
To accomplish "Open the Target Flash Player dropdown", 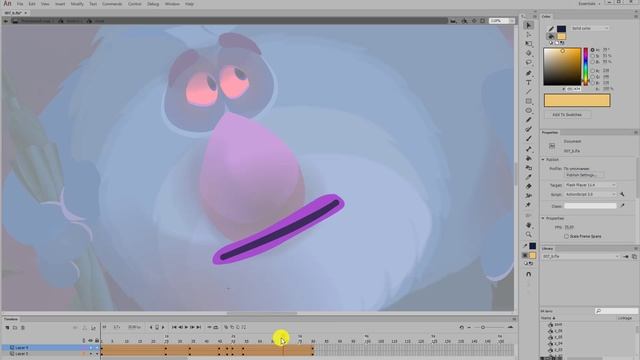I will [590, 185].
